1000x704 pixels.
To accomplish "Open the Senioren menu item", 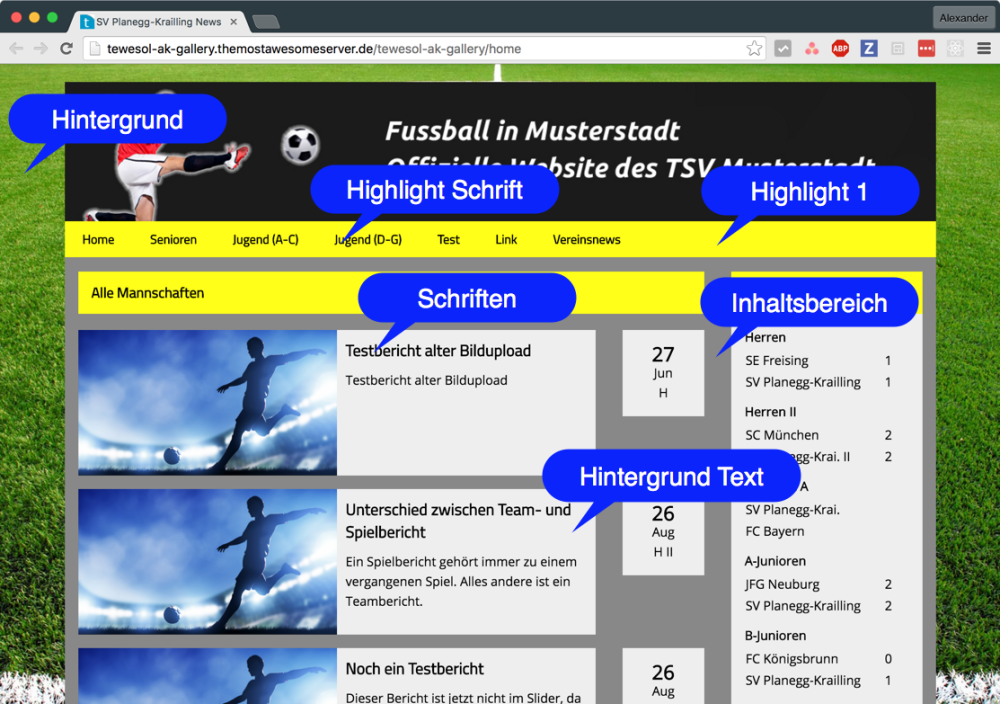I will coord(173,240).
